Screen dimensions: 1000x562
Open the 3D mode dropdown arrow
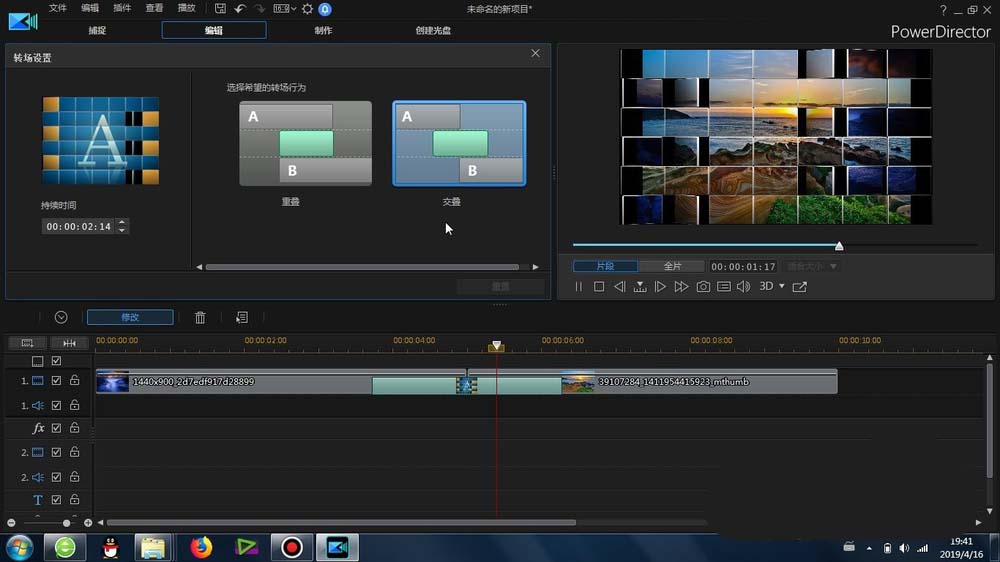coord(782,287)
